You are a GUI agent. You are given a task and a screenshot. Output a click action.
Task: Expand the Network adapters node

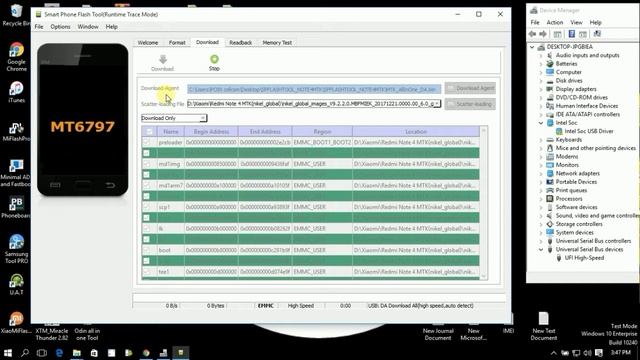[x=541, y=173]
